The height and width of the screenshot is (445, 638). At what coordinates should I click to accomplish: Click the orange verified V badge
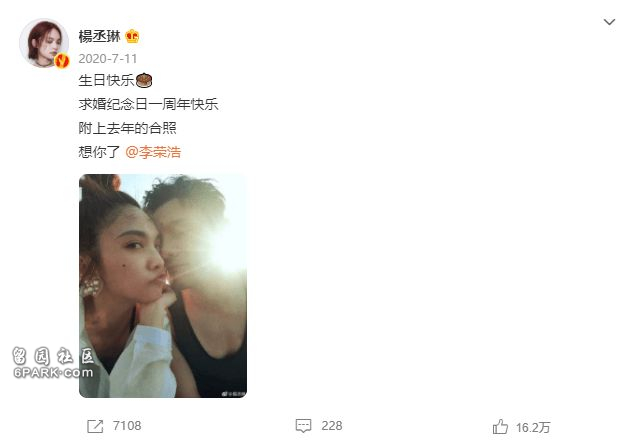point(62,61)
